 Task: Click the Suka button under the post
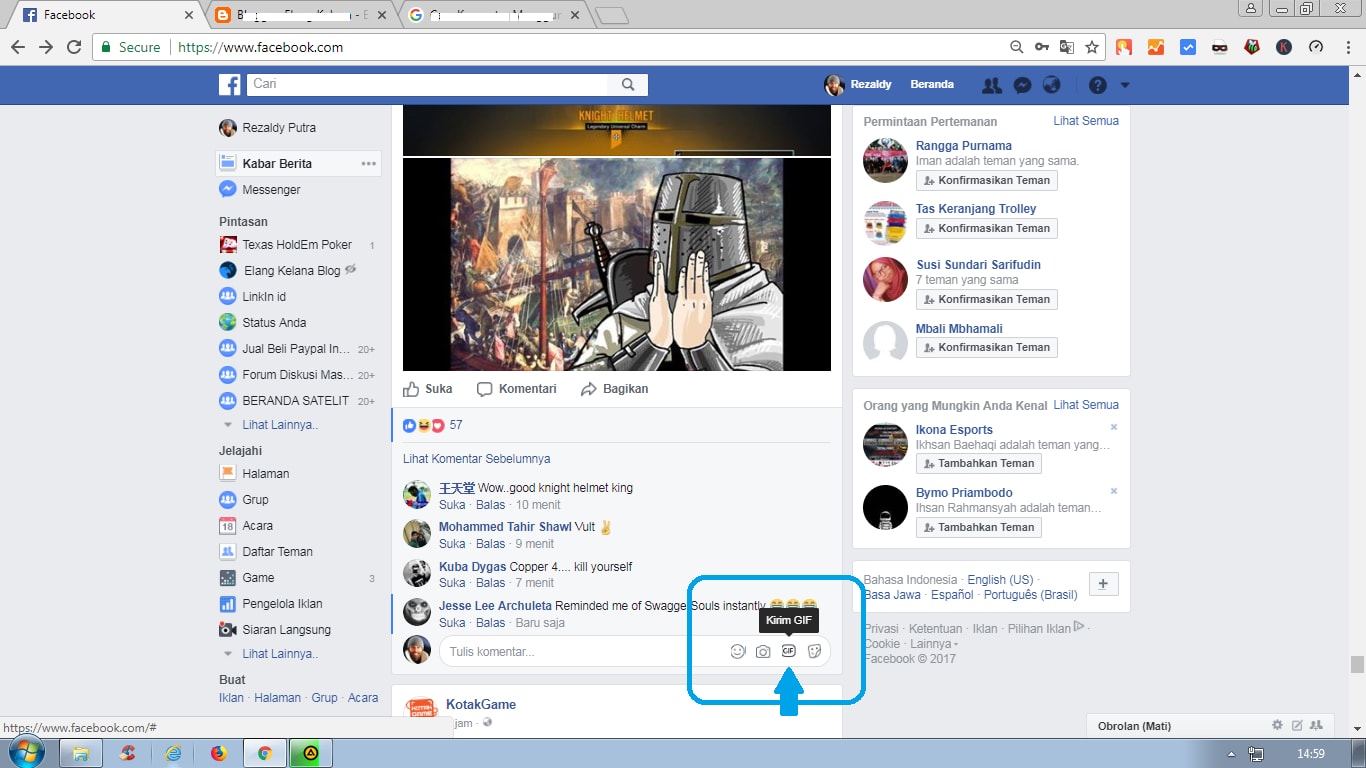point(428,389)
